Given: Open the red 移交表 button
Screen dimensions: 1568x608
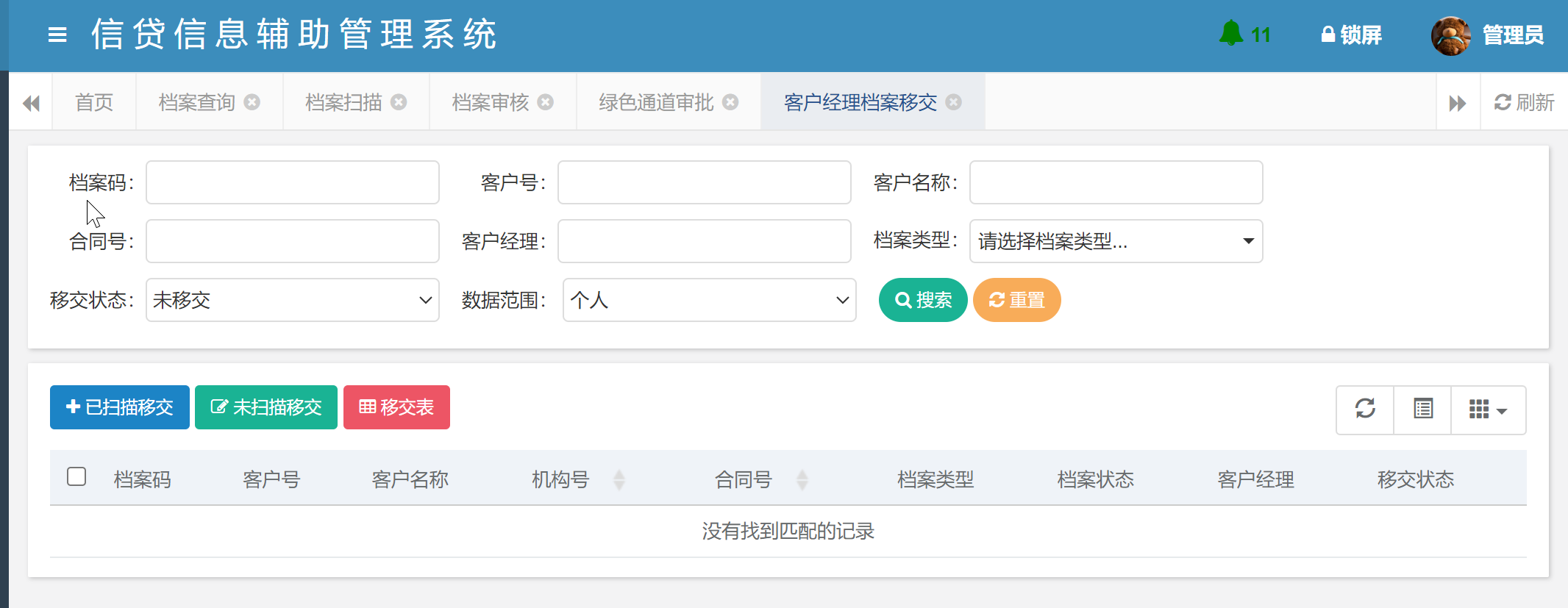Looking at the screenshot, I should click(x=396, y=407).
